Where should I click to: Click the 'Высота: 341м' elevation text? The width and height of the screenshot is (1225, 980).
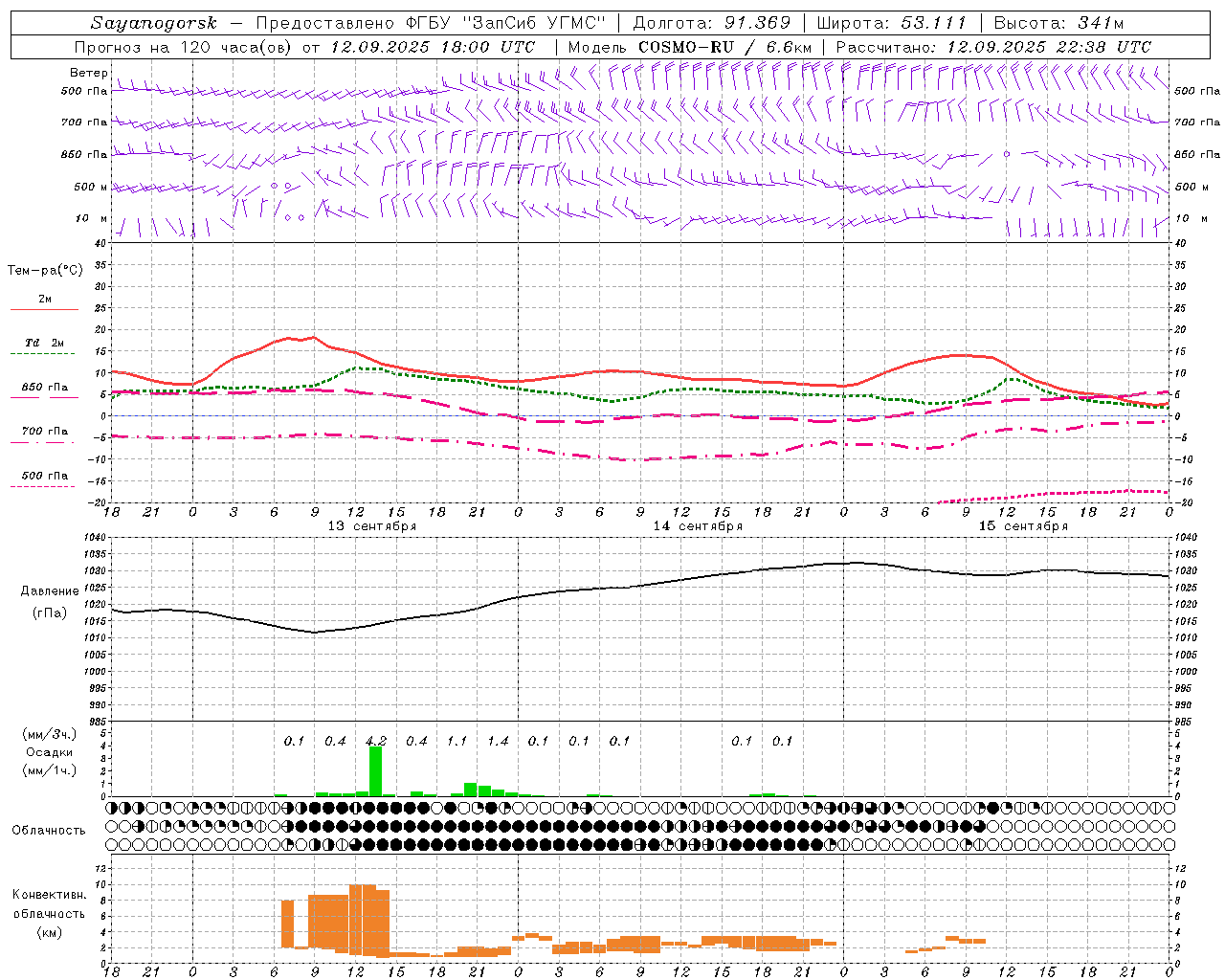(x=1058, y=23)
